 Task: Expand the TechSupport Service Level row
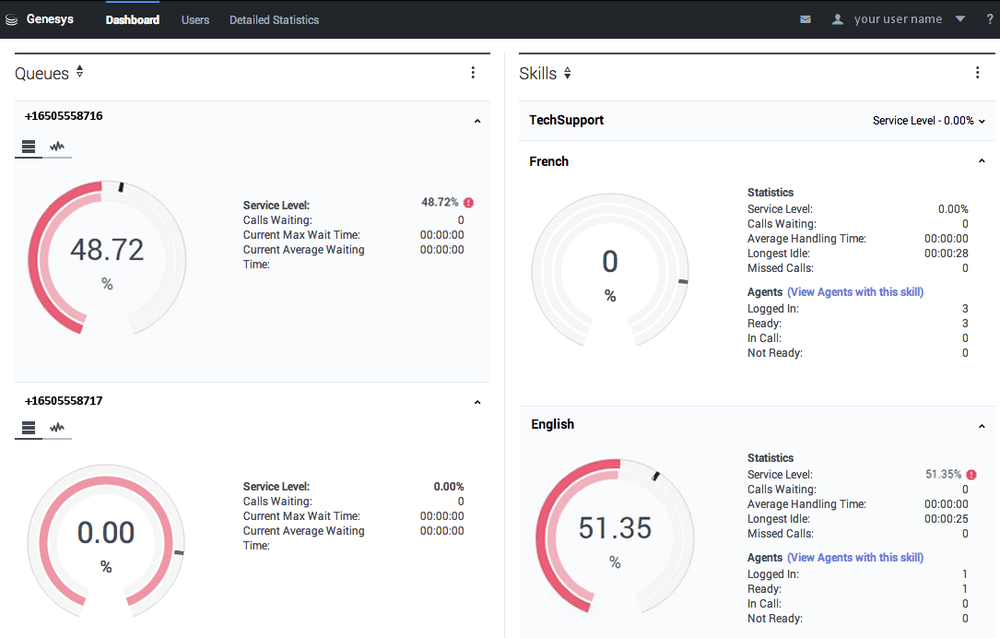click(x=981, y=121)
